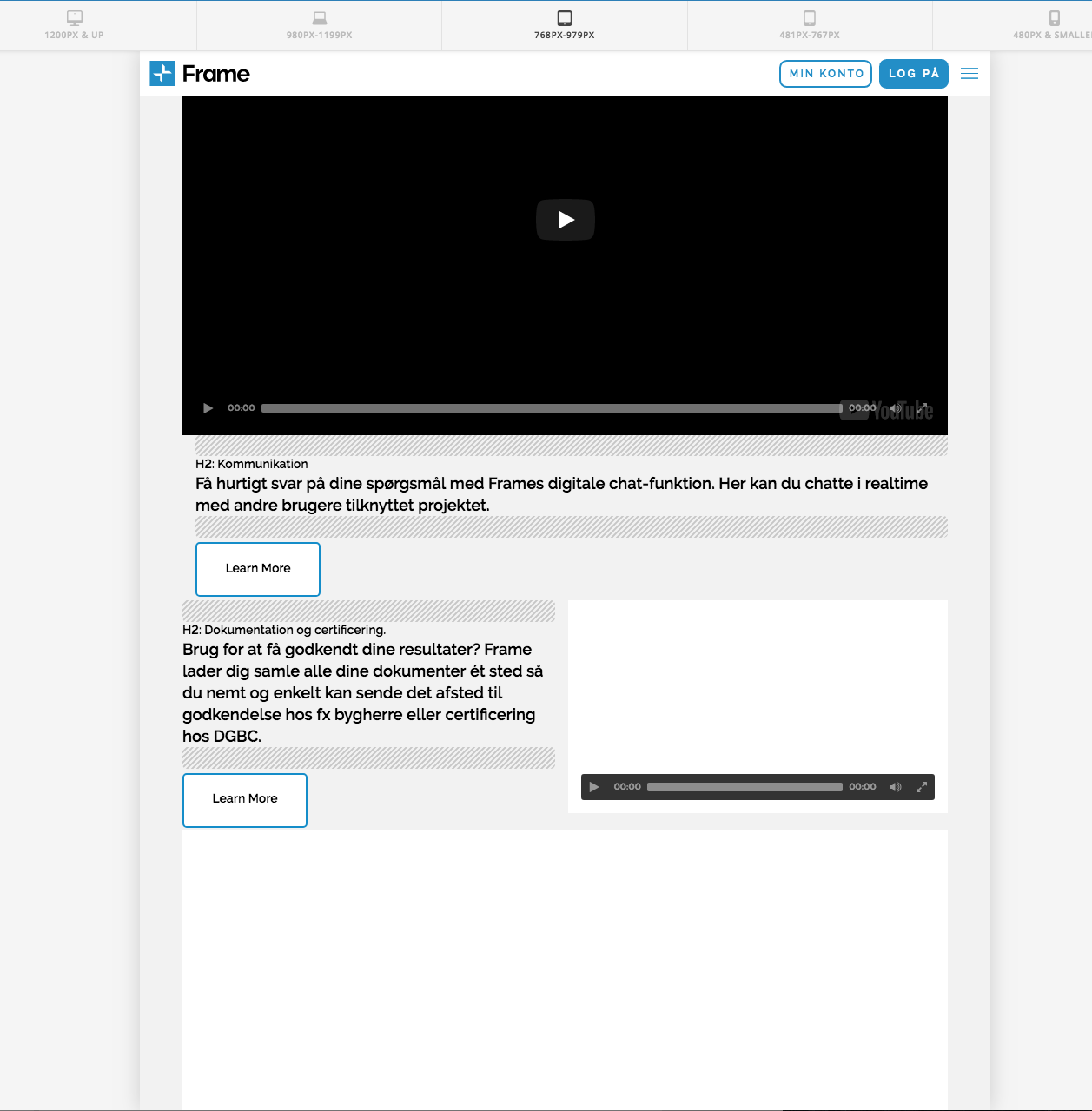Play the large video with center button

[565, 220]
